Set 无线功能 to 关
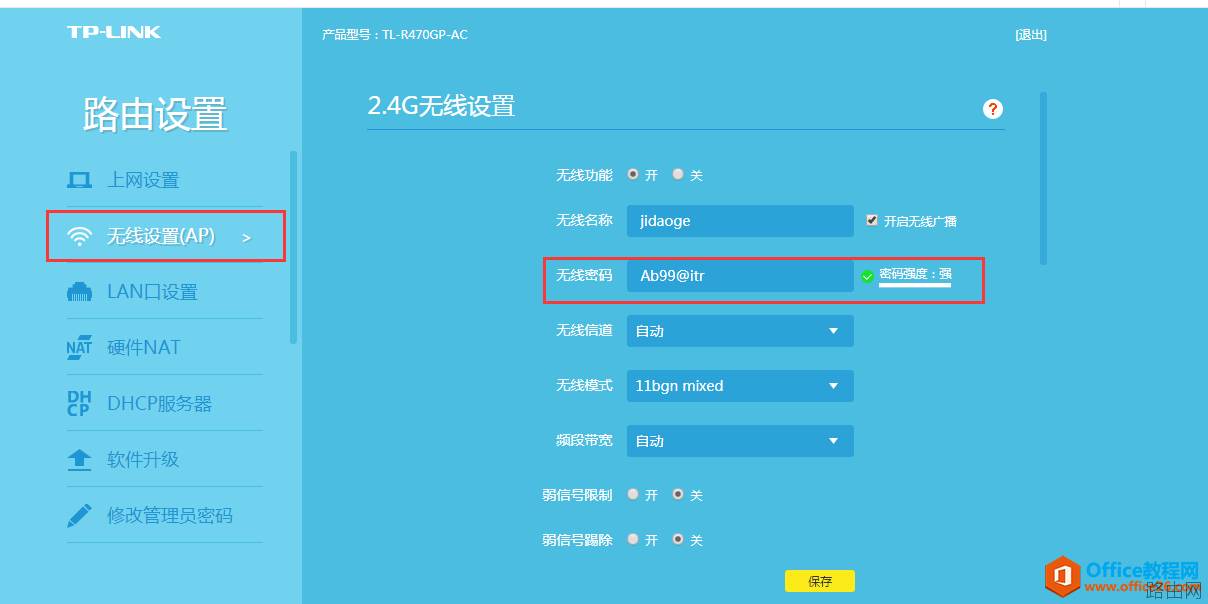Screen dimensions: 1208x604 point(678,174)
